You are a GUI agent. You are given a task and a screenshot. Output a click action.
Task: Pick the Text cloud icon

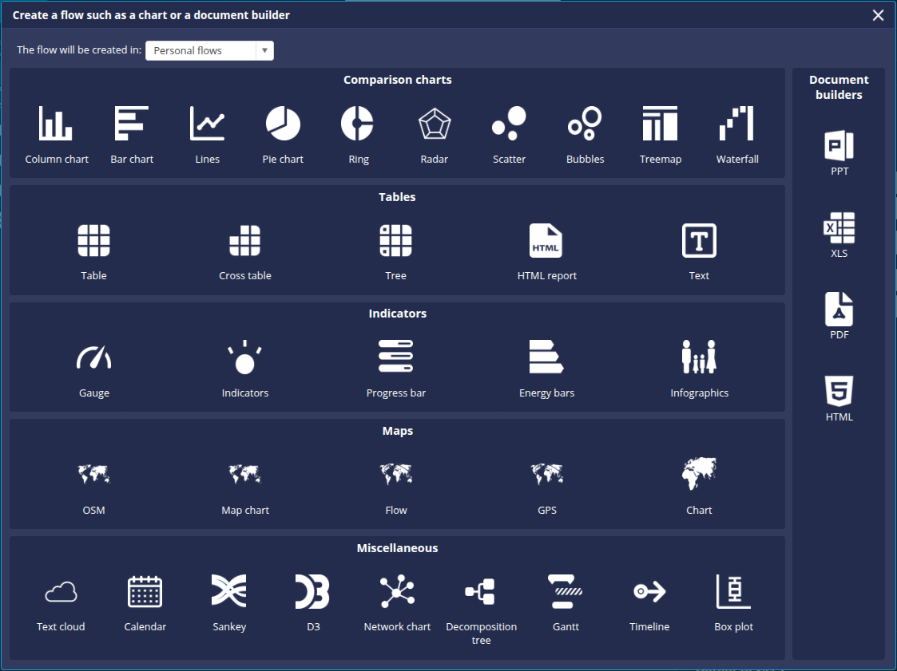click(x=61, y=592)
